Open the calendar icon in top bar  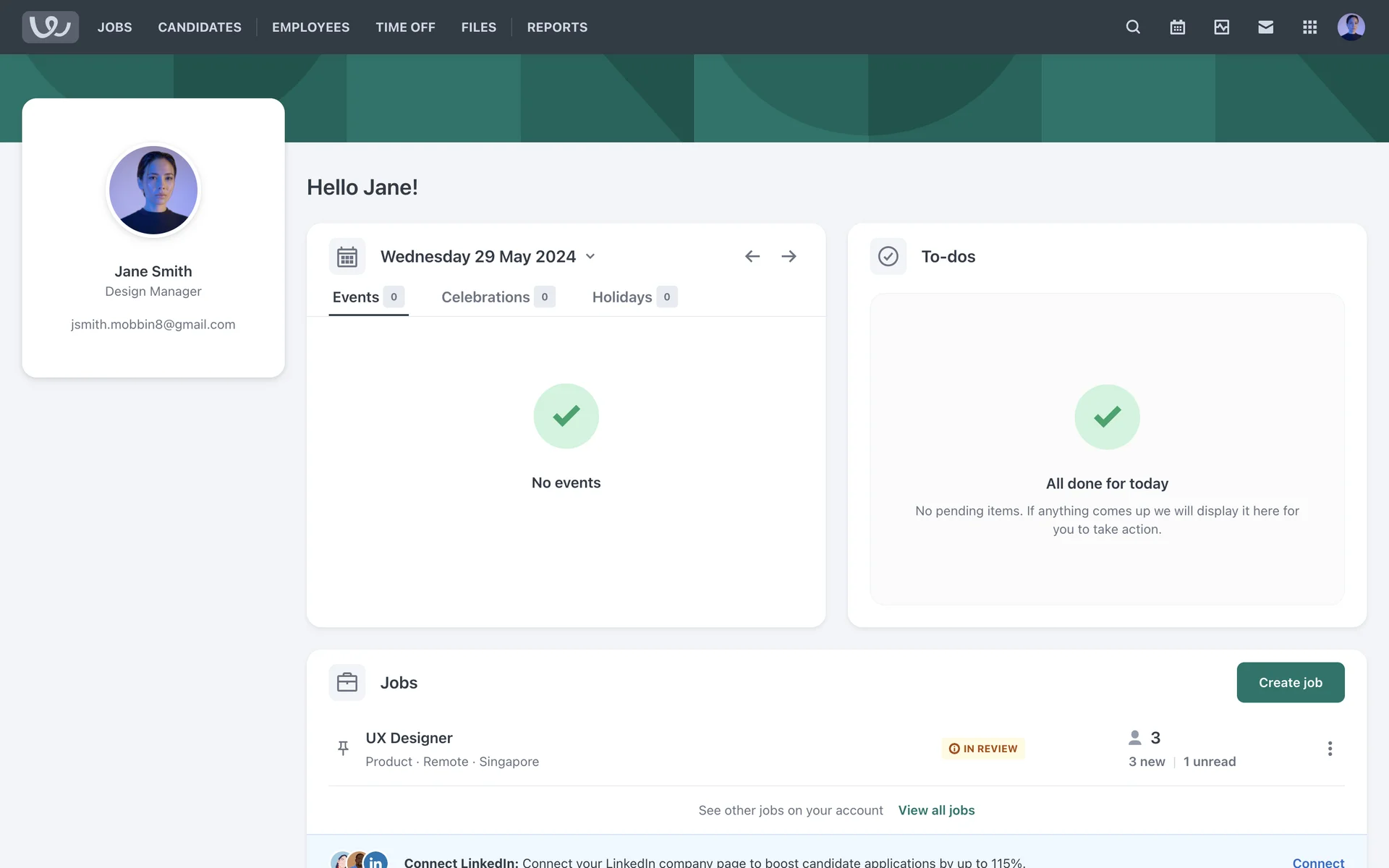pos(1177,27)
